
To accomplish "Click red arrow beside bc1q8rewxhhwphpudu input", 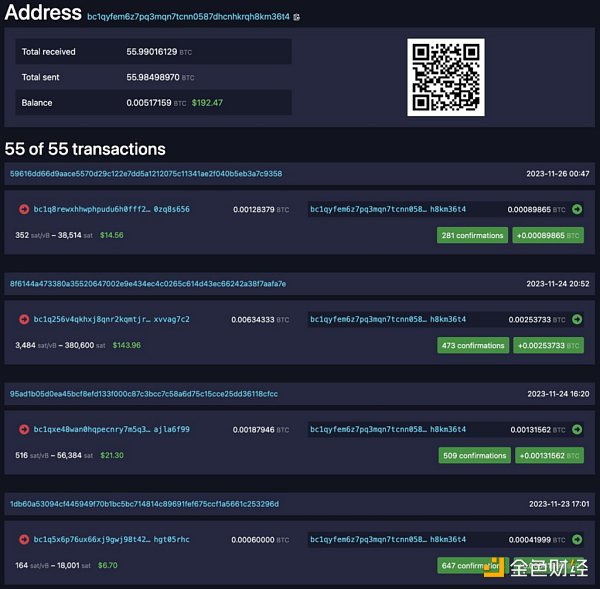I will coord(24,209).
